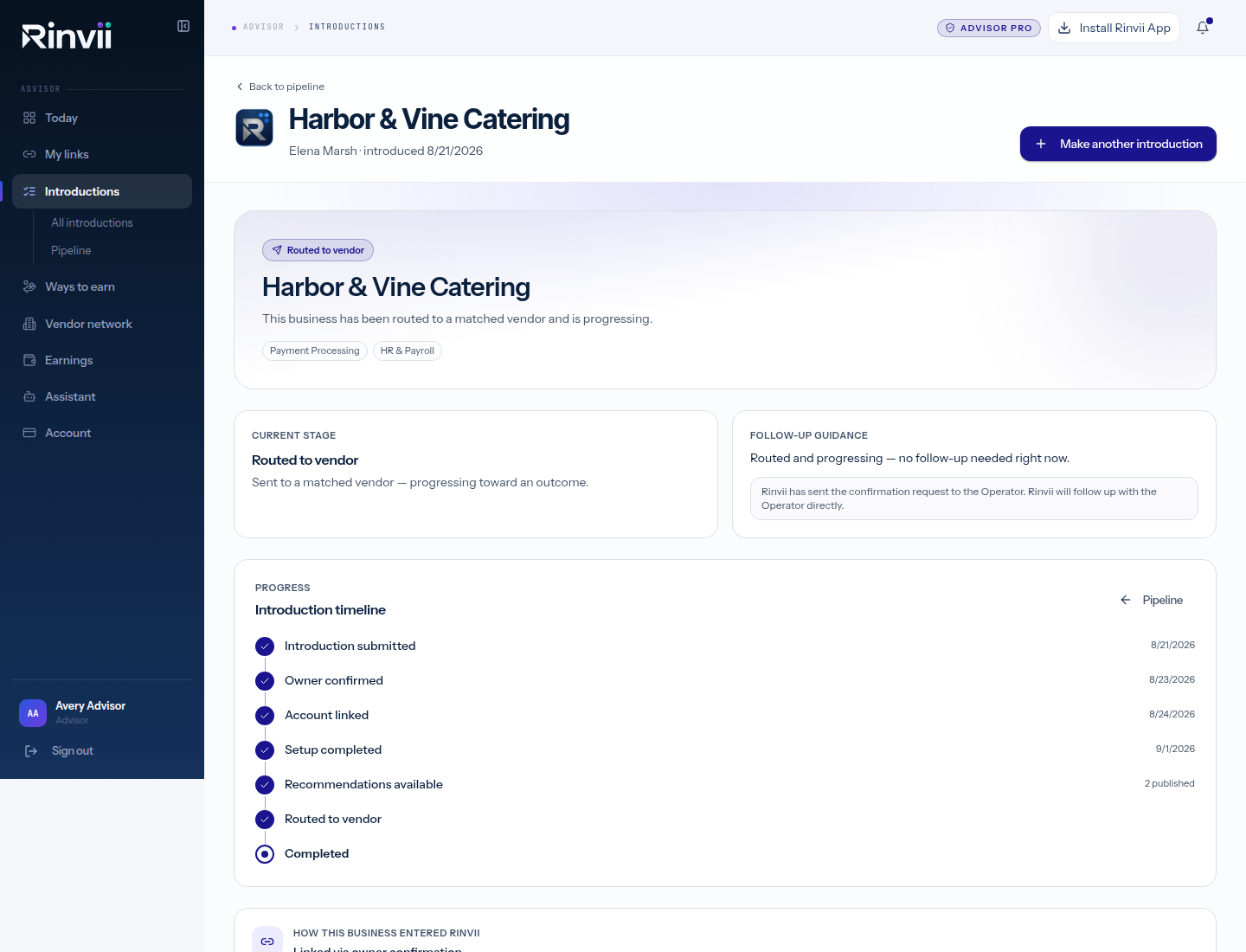This screenshot has width=1246, height=952.
Task: Go Back to pipeline
Action: pyautogui.click(x=280, y=87)
